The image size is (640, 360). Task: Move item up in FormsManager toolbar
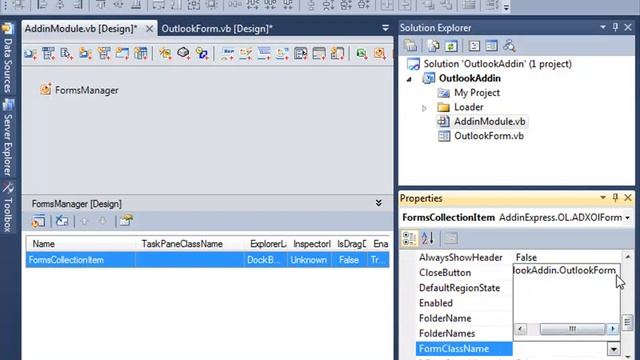(x=84, y=221)
